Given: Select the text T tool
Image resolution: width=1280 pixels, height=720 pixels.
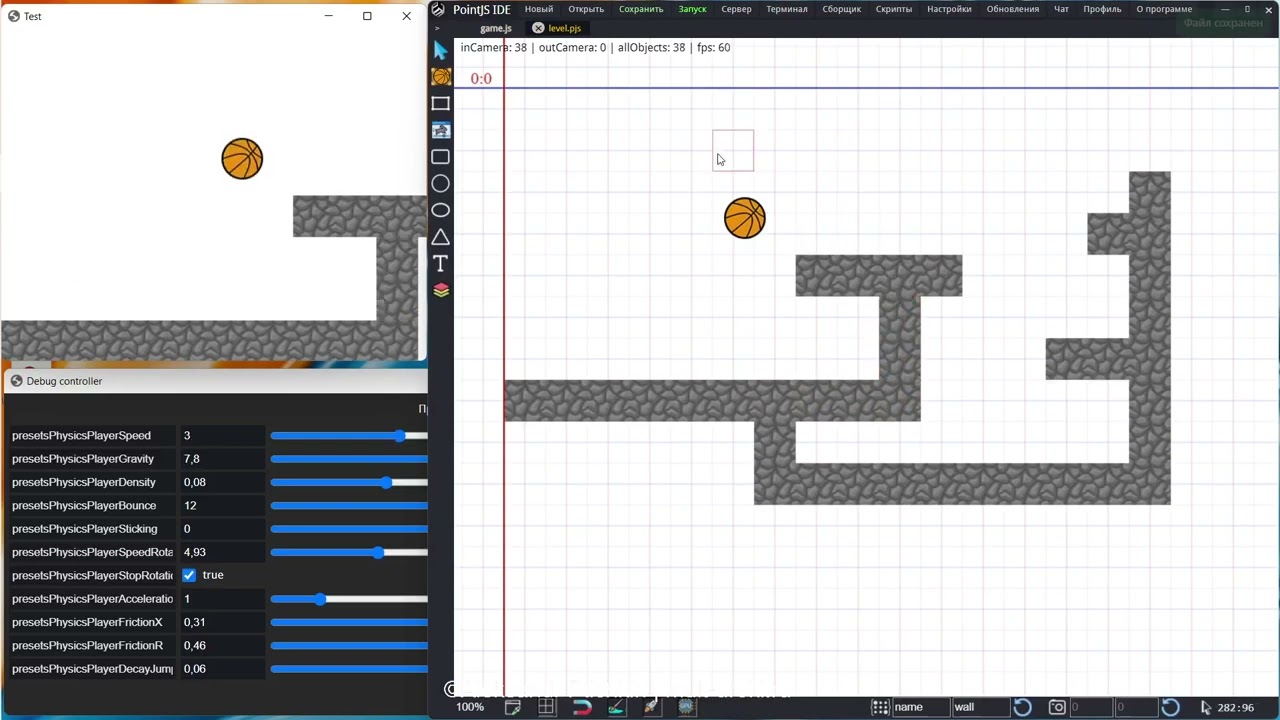Looking at the screenshot, I should pos(441,263).
